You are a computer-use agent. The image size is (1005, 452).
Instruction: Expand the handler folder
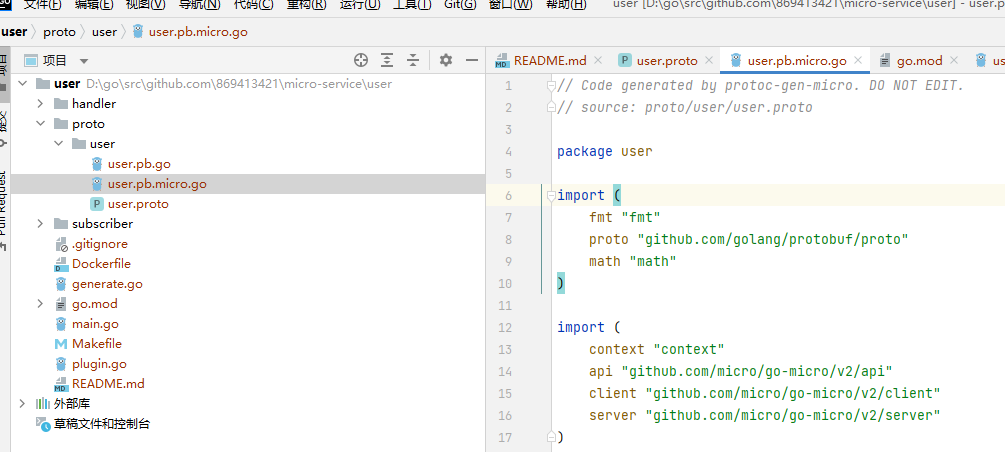(x=40, y=104)
